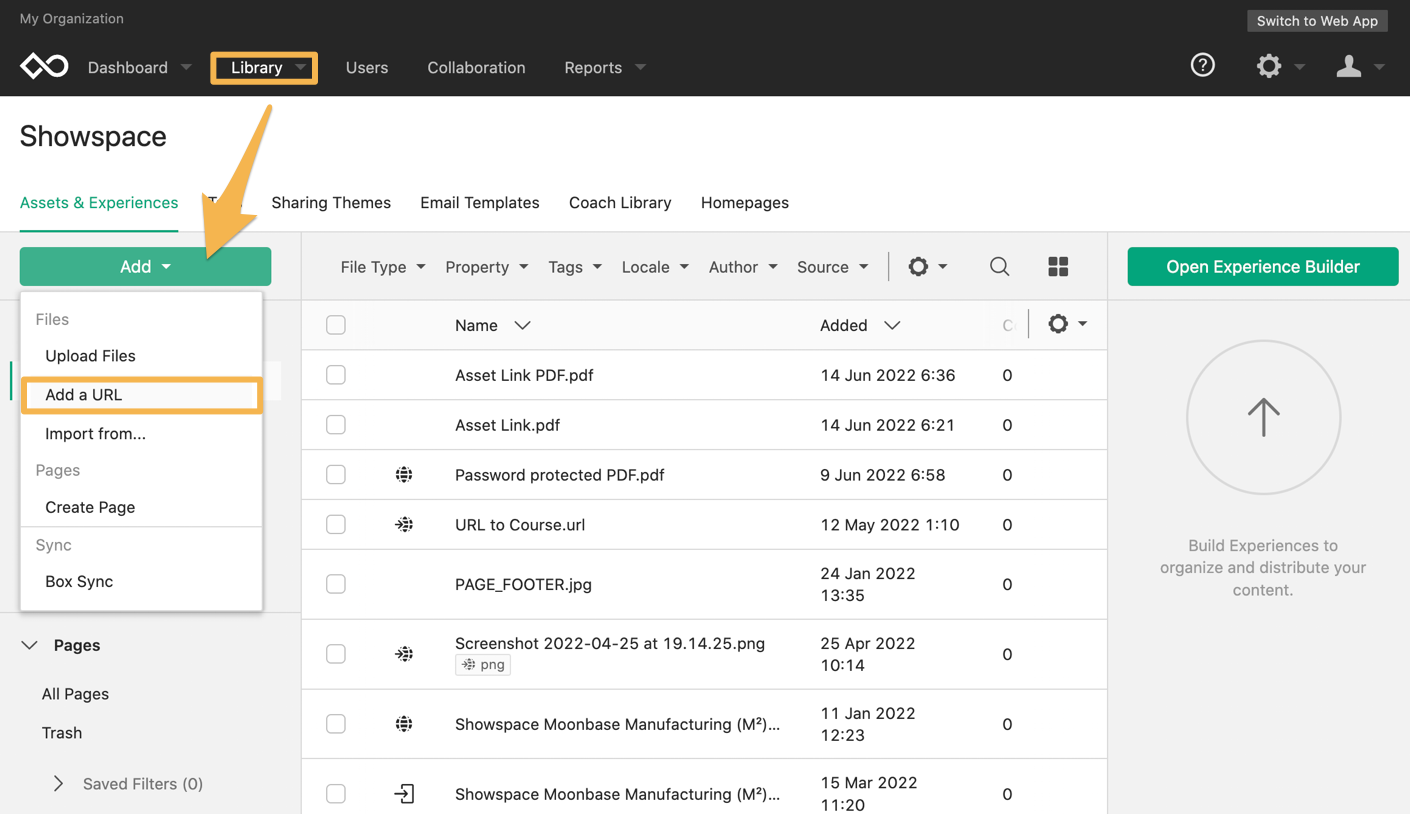Tick the select-all checkbox in header
Screen dimensions: 1410x814
336,325
